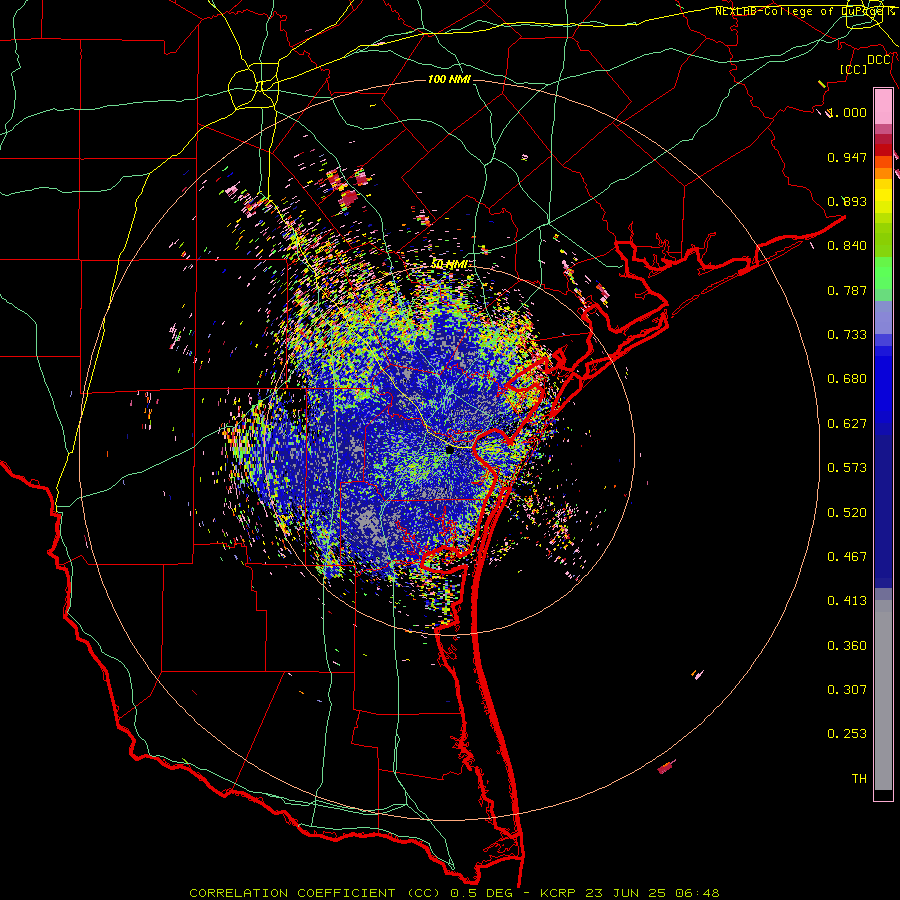
Task: Select the 0.360 legend value
Action: (x=847, y=646)
